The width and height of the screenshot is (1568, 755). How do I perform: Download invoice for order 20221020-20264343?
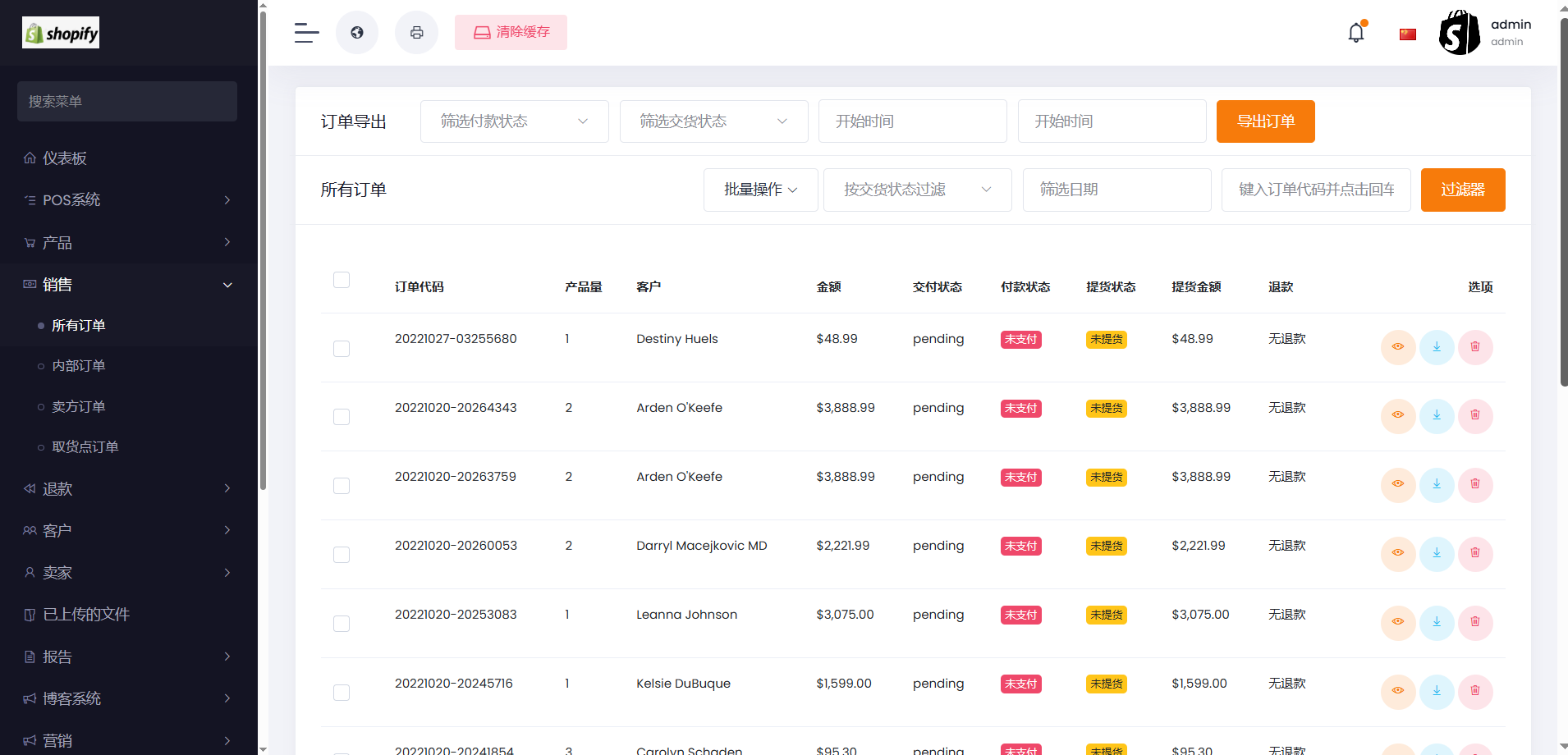1437,416
